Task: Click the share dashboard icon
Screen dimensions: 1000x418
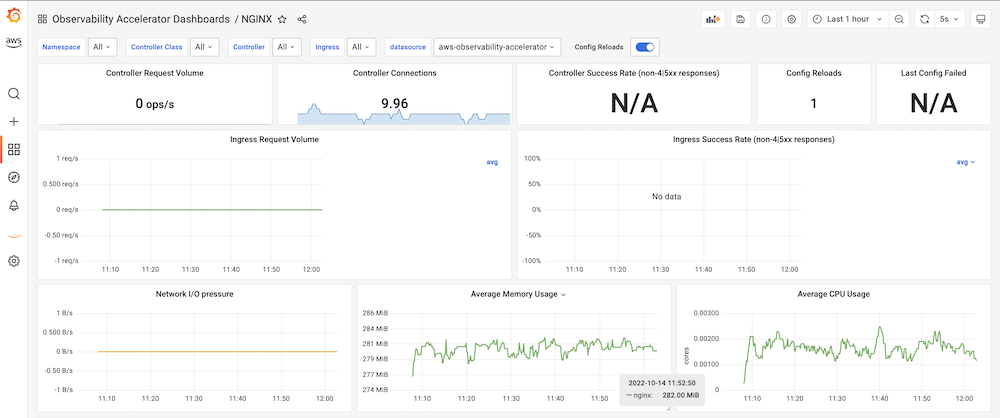Action: tap(302, 19)
